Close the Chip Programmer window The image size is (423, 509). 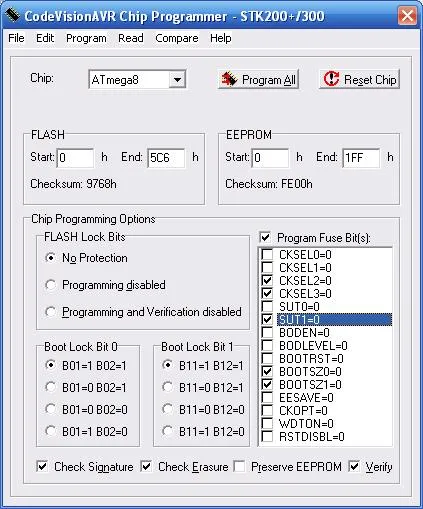click(407, 15)
